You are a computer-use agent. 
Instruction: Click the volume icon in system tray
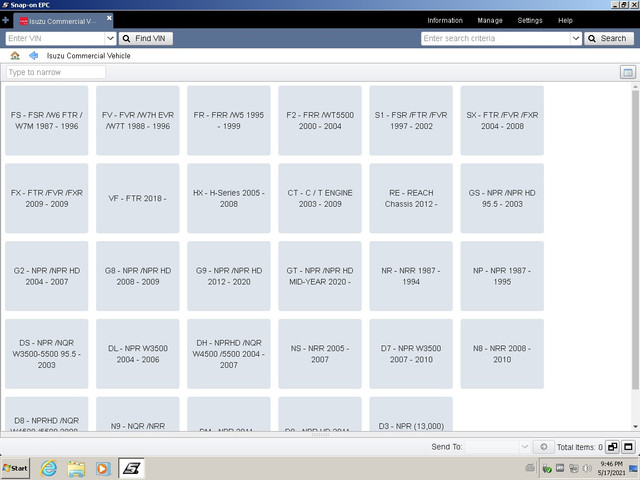(587, 468)
